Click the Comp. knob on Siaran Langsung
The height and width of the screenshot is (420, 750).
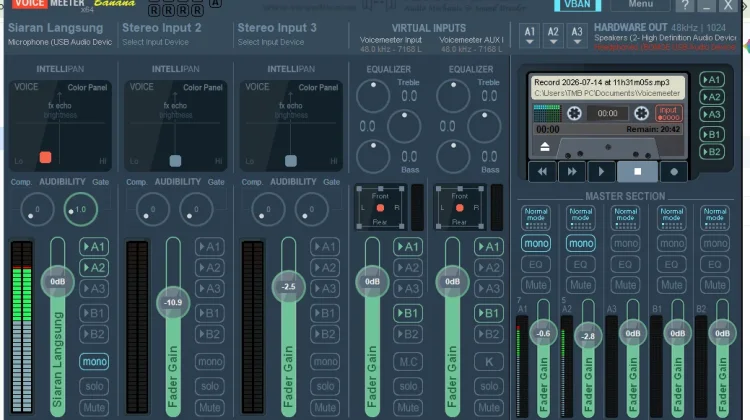click(37, 210)
